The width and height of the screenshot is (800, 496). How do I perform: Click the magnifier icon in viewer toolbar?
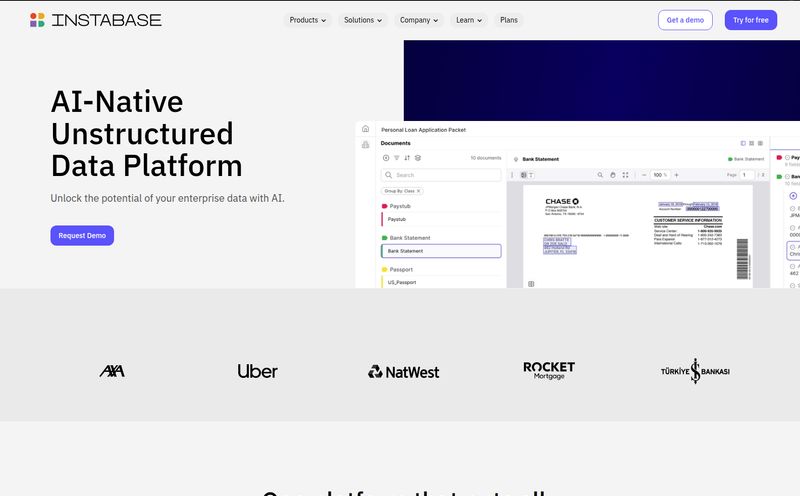(600, 175)
